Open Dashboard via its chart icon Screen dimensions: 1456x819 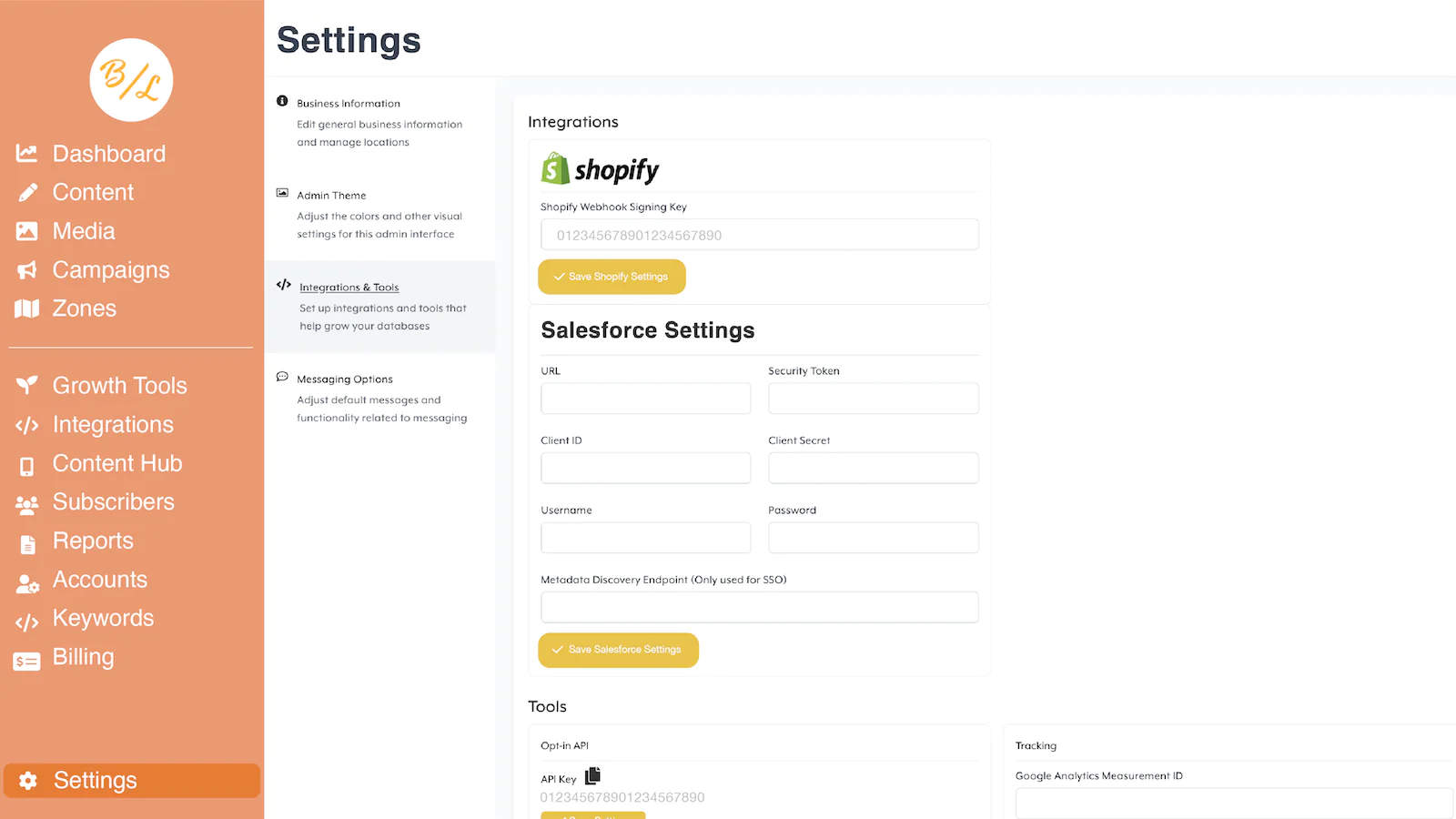tap(27, 154)
